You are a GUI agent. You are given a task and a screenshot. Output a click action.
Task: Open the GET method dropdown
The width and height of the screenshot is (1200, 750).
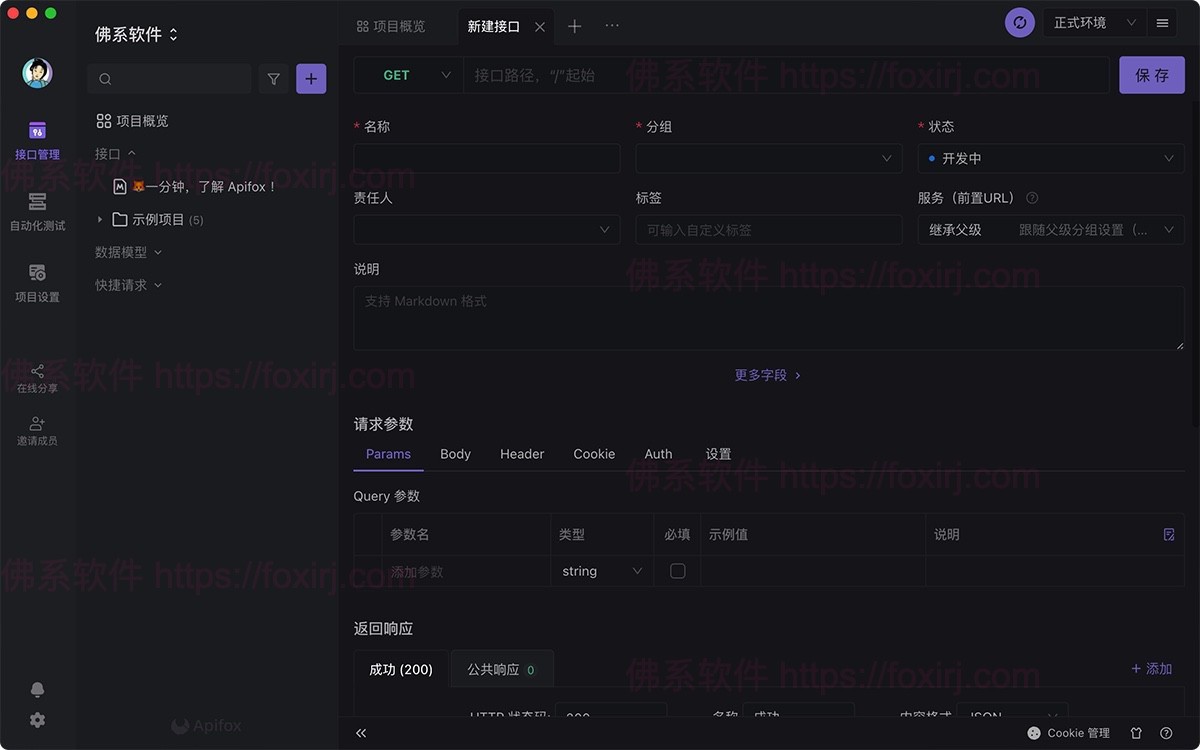tap(408, 75)
